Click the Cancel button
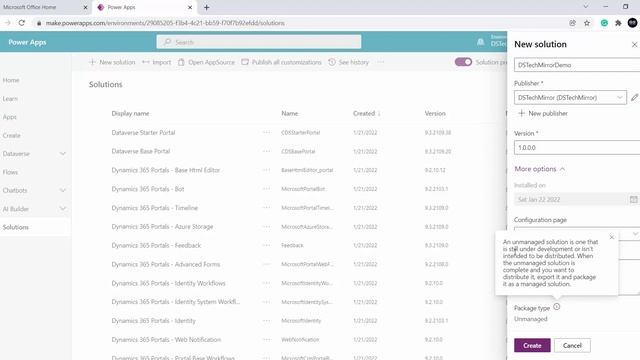This screenshot has height=360, width=640. point(572,345)
